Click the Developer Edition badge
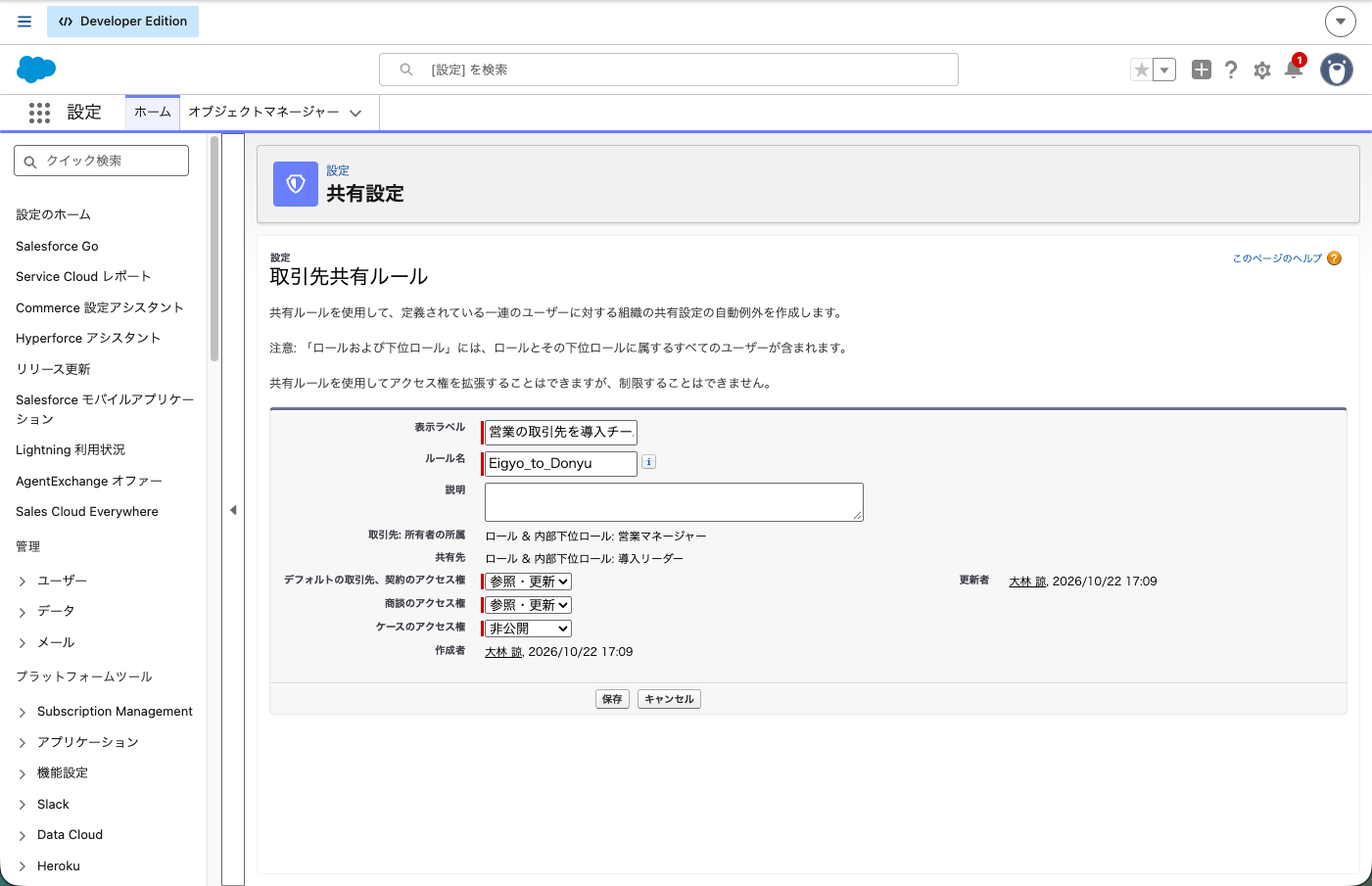1372x886 pixels. click(x=122, y=22)
